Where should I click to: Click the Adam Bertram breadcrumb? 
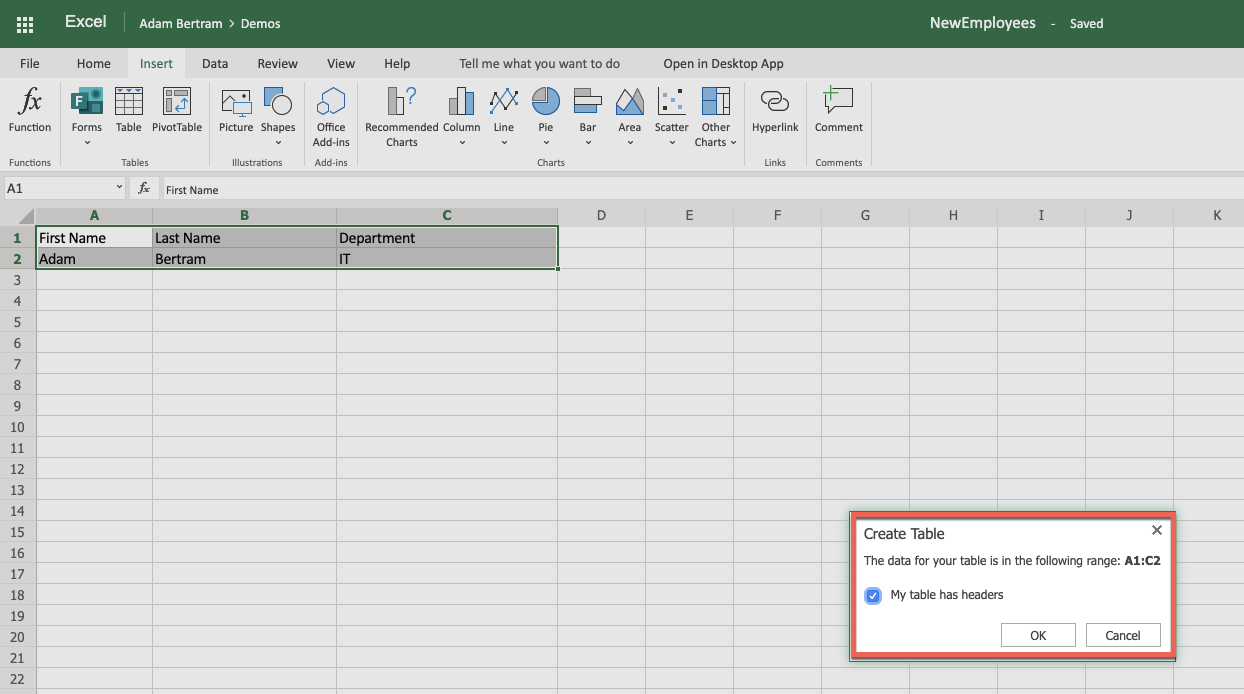click(x=181, y=23)
